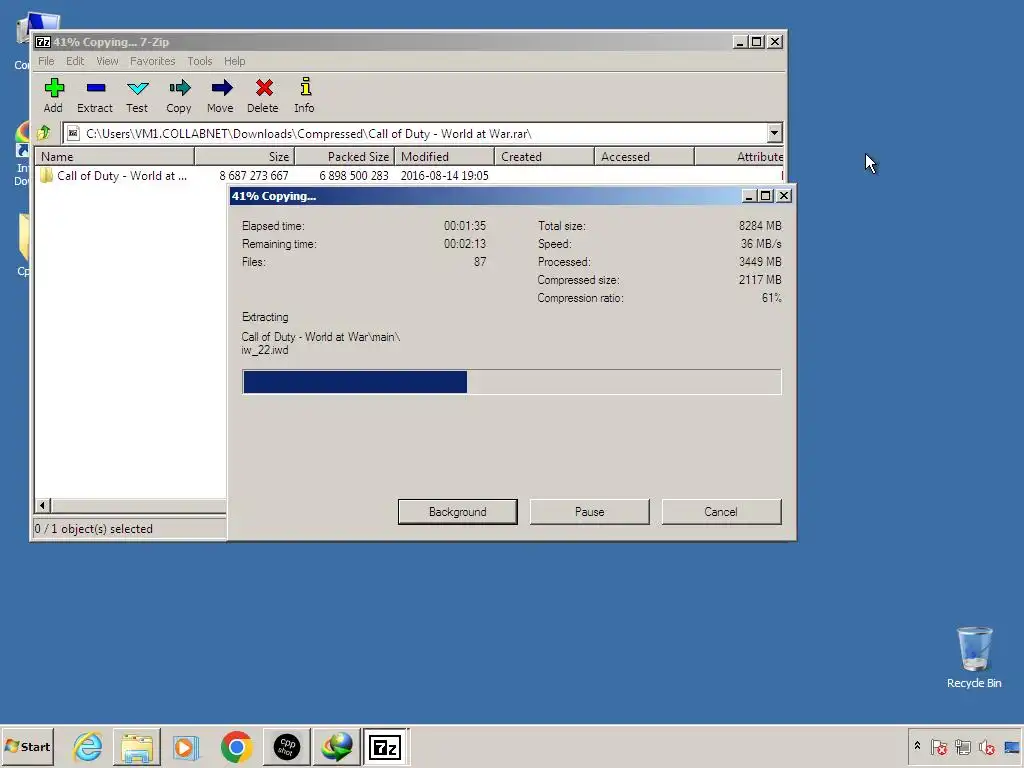Close the 41% Copying dialog
Image resolution: width=1024 pixels, height=768 pixels.
(x=784, y=195)
